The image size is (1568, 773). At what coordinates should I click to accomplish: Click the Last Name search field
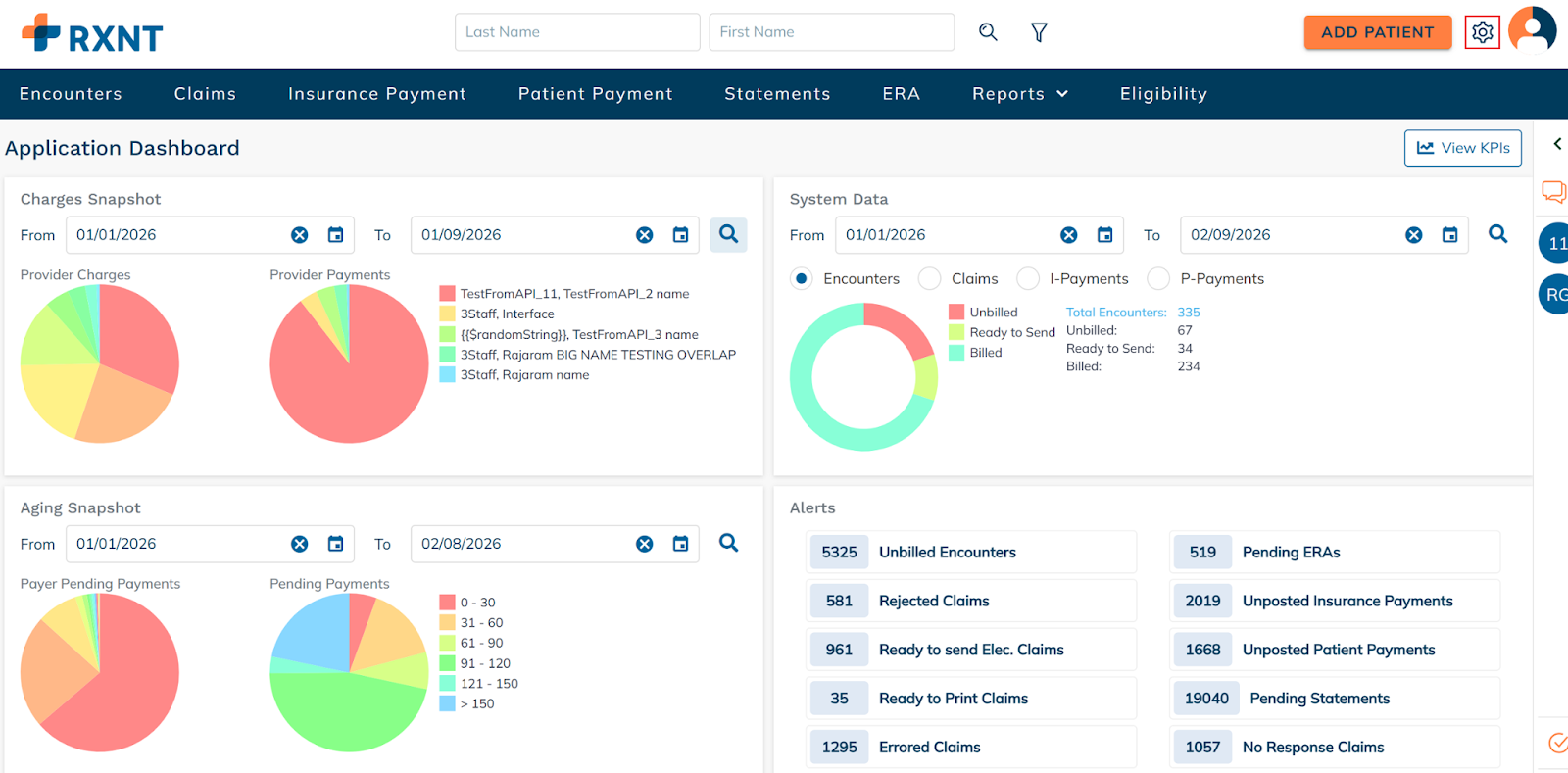pyautogui.click(x=576, y=32)
